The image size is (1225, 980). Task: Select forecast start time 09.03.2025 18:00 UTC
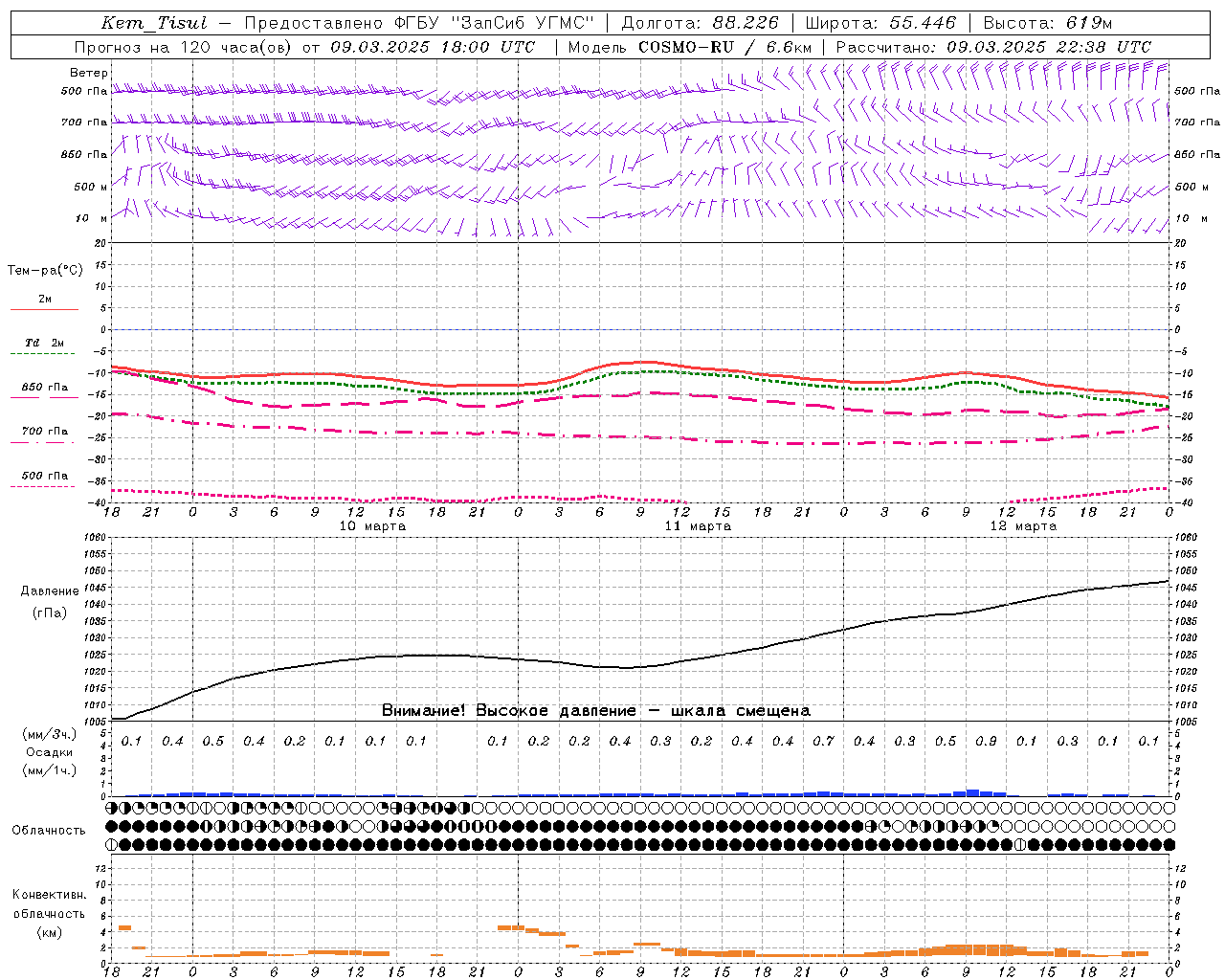(x=434, y=47)
